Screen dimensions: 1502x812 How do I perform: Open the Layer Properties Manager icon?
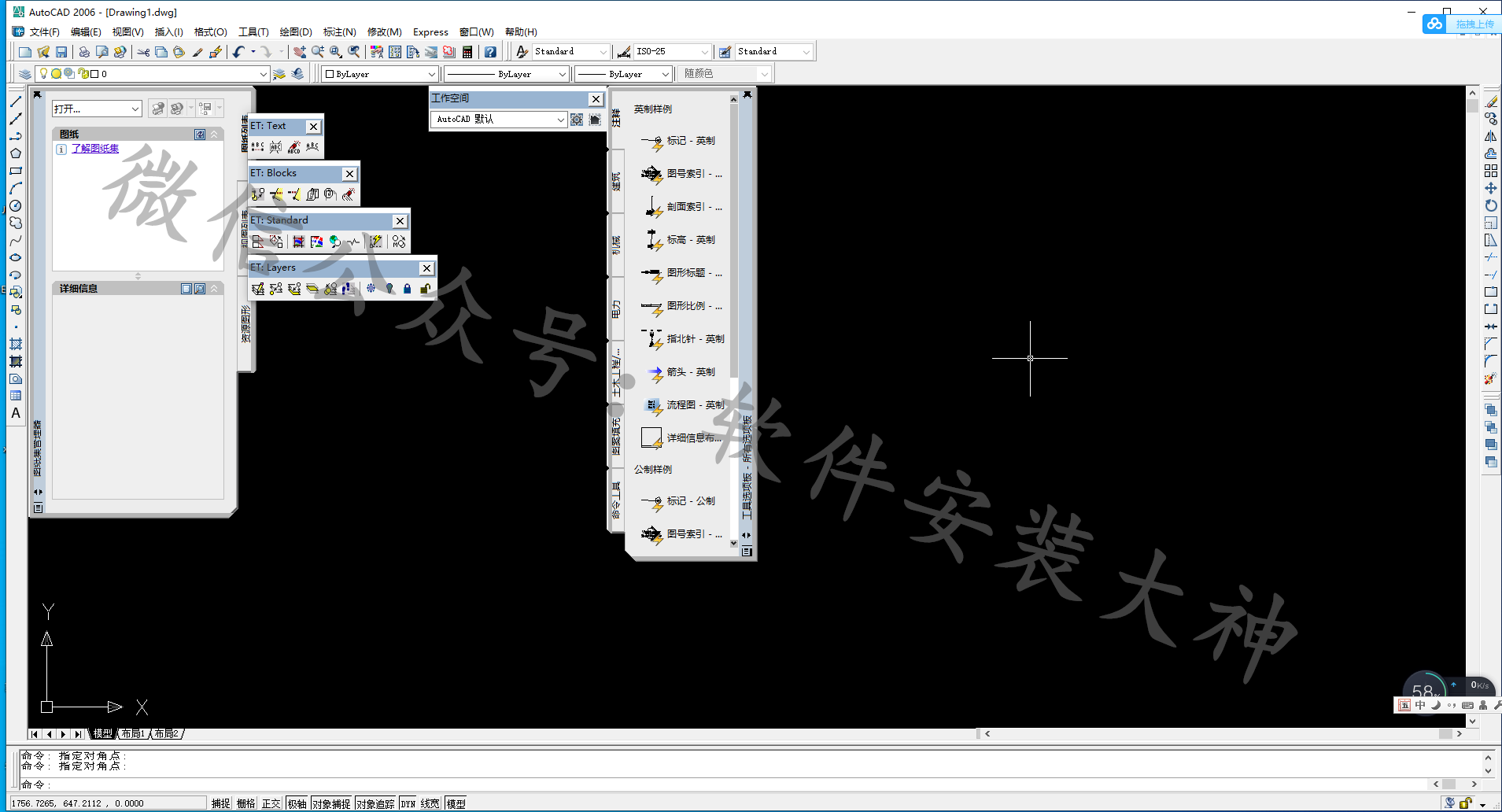coord(25,74)
